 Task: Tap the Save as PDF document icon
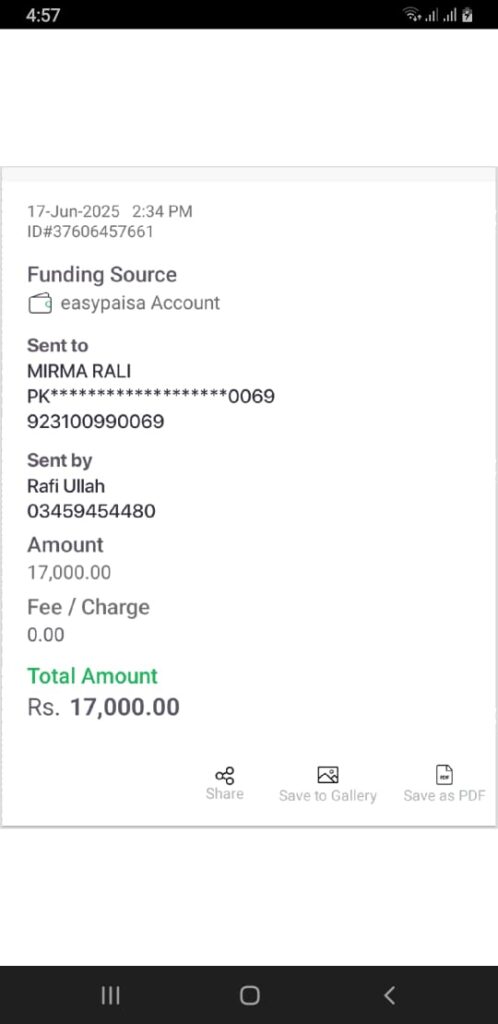click(444, 775)
